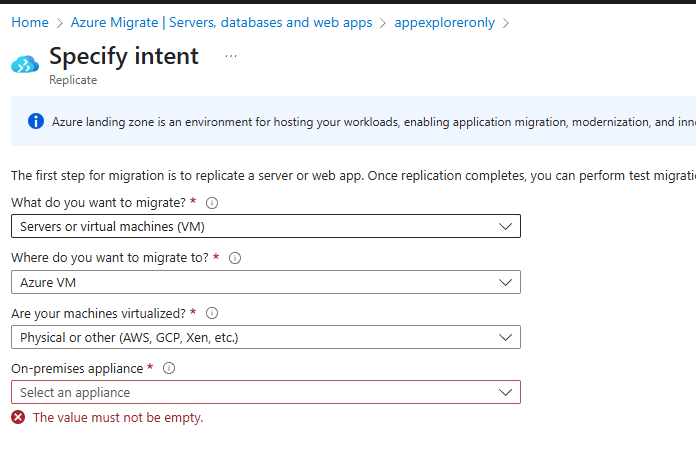This screenshot has width=696, height=455.
Task: Expand the Physical or other (AWS, GCP, Xen) dropdown
Action: [x=266, y=337]
